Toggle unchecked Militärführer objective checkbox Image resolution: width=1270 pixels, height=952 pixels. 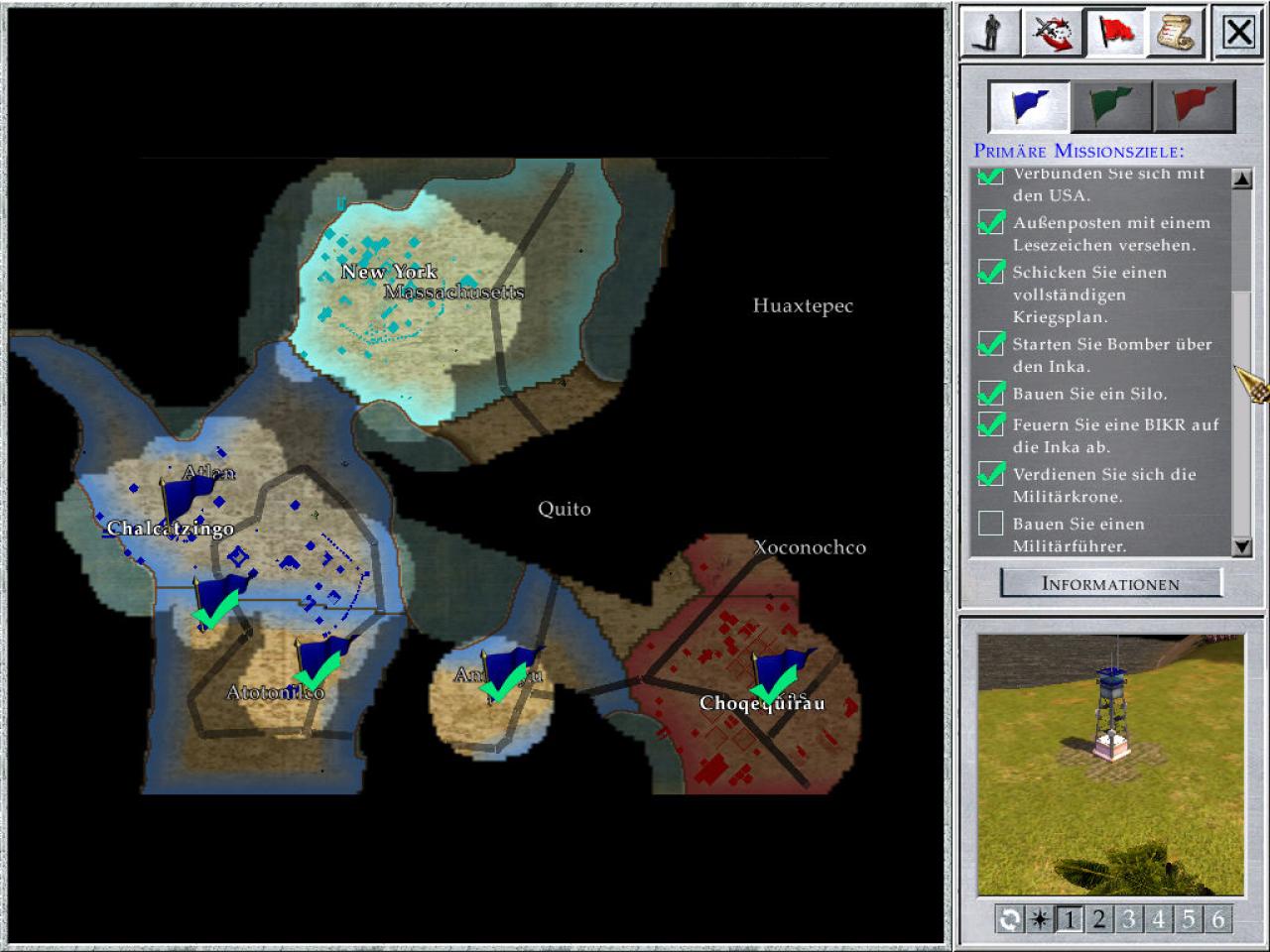point(990,523)
